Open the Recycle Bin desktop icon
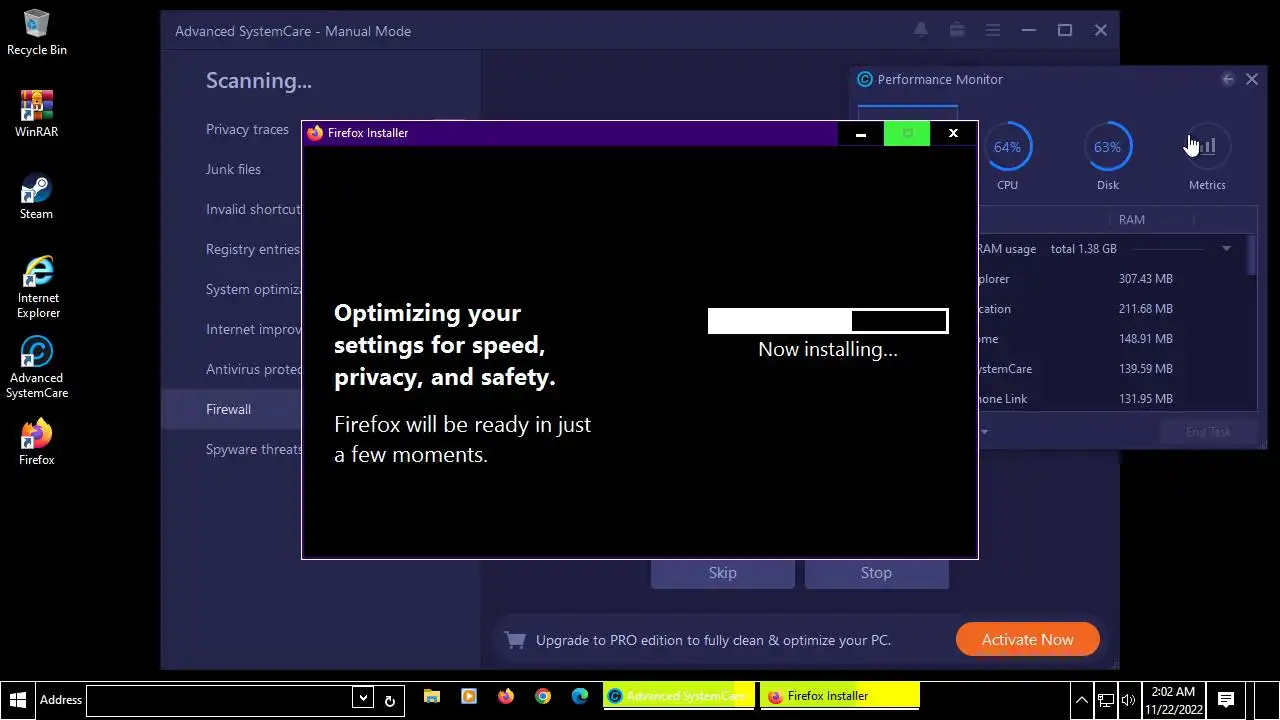This screenshot has width=1280, height=720. tap(37, 33)
